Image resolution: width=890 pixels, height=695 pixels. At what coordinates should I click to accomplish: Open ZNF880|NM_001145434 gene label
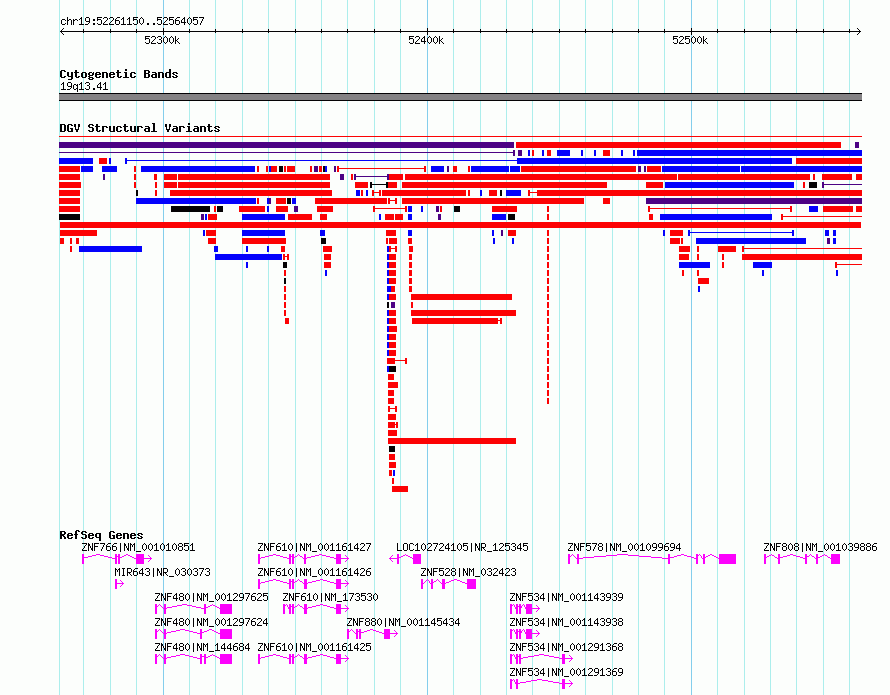(x=404, y=622)
